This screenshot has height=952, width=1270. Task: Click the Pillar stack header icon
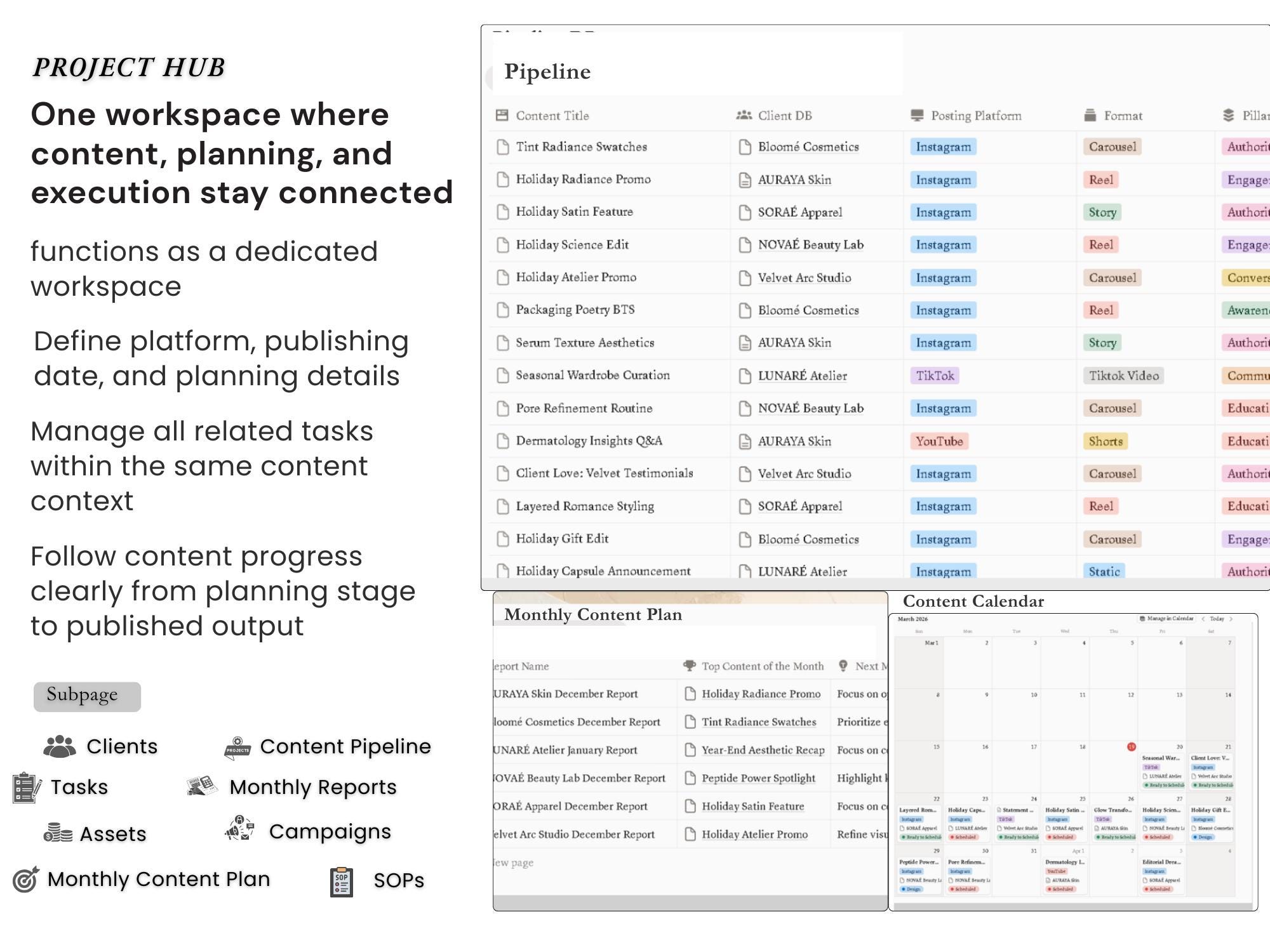pos(1229,115)
